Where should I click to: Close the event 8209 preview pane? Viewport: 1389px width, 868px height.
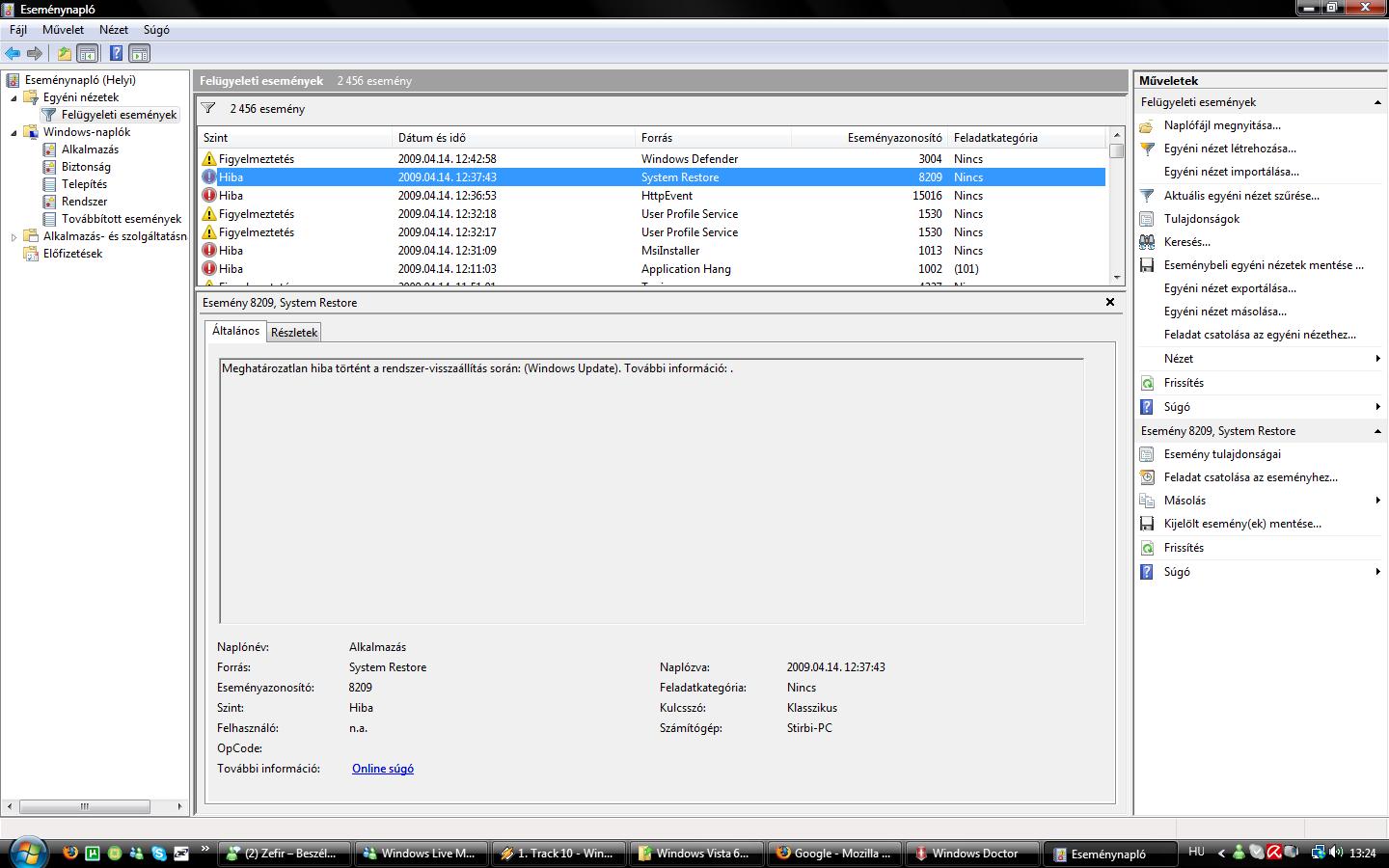[1110, 302]
